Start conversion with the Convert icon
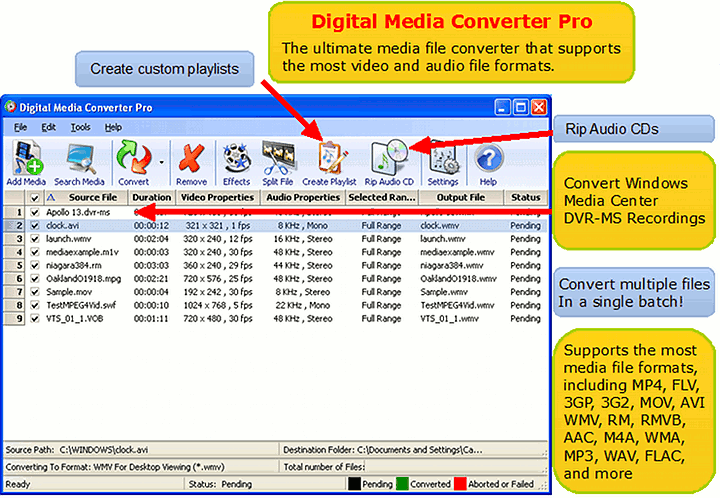 (x=134, y=157)
